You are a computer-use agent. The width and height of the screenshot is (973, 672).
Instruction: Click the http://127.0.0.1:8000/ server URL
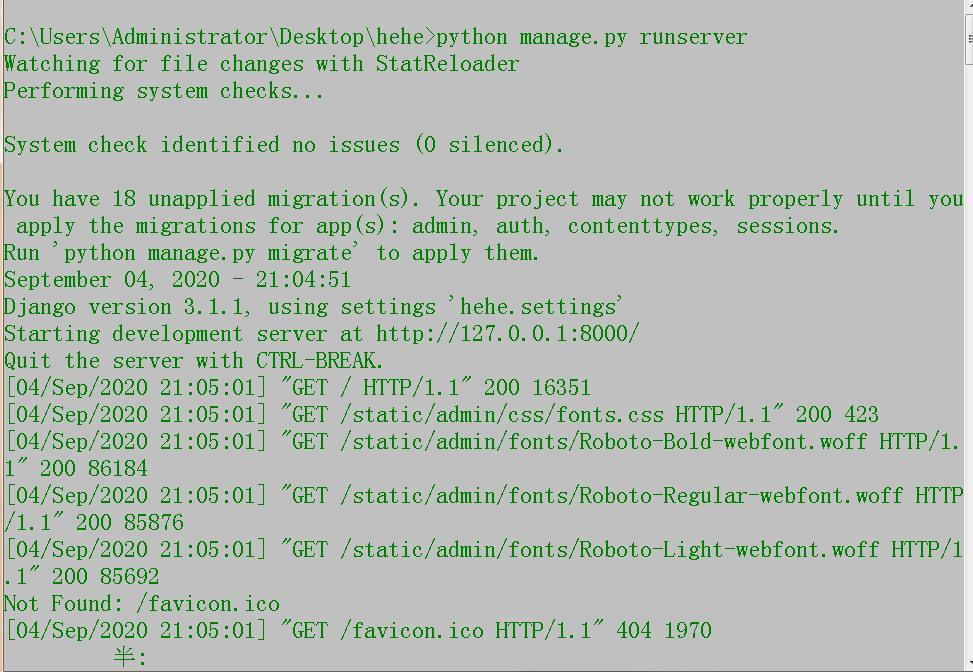coord(507,334)
